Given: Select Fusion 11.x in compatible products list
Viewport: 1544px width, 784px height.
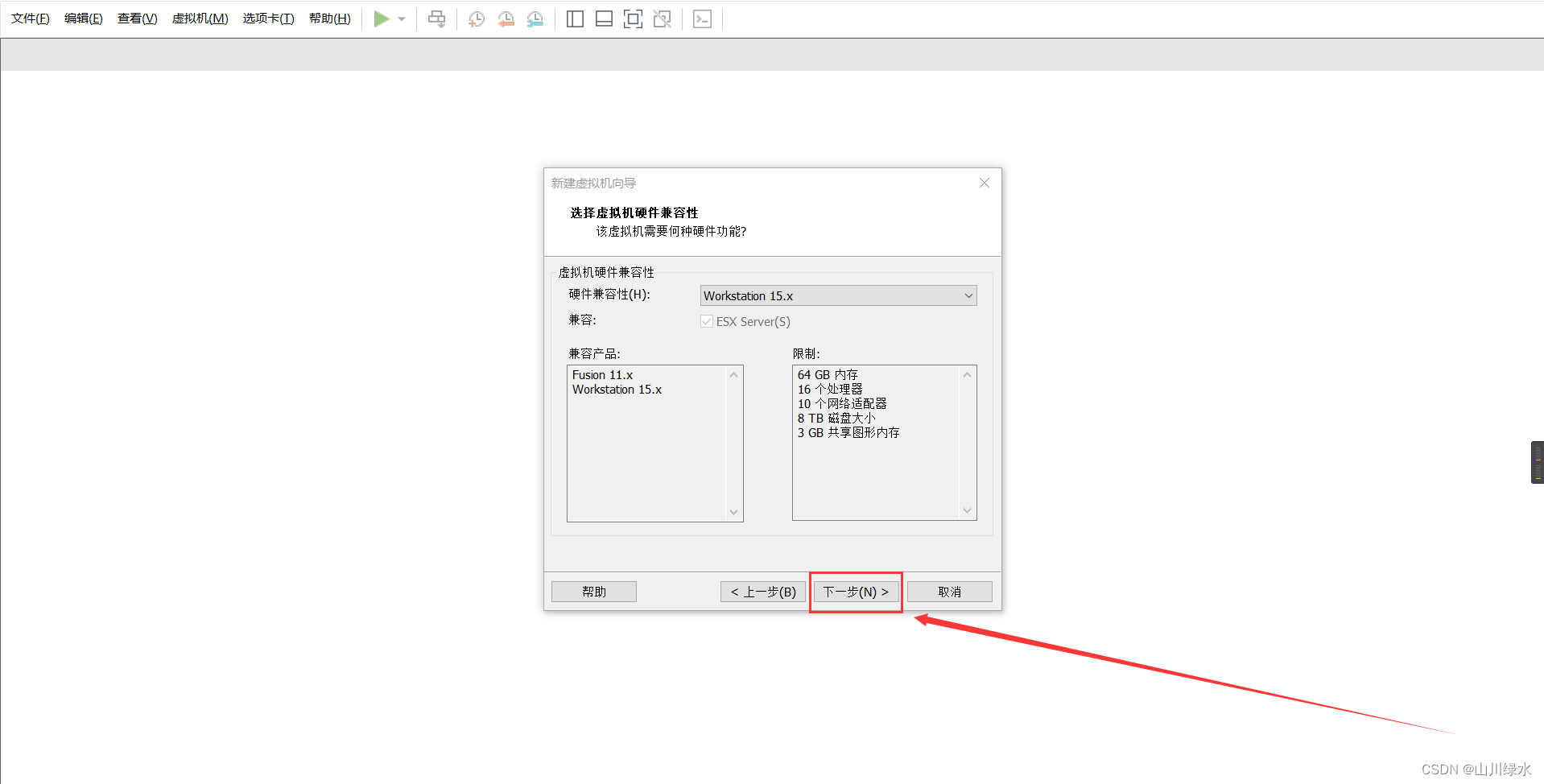Looking at the screenshot, I should click(603, 375).
